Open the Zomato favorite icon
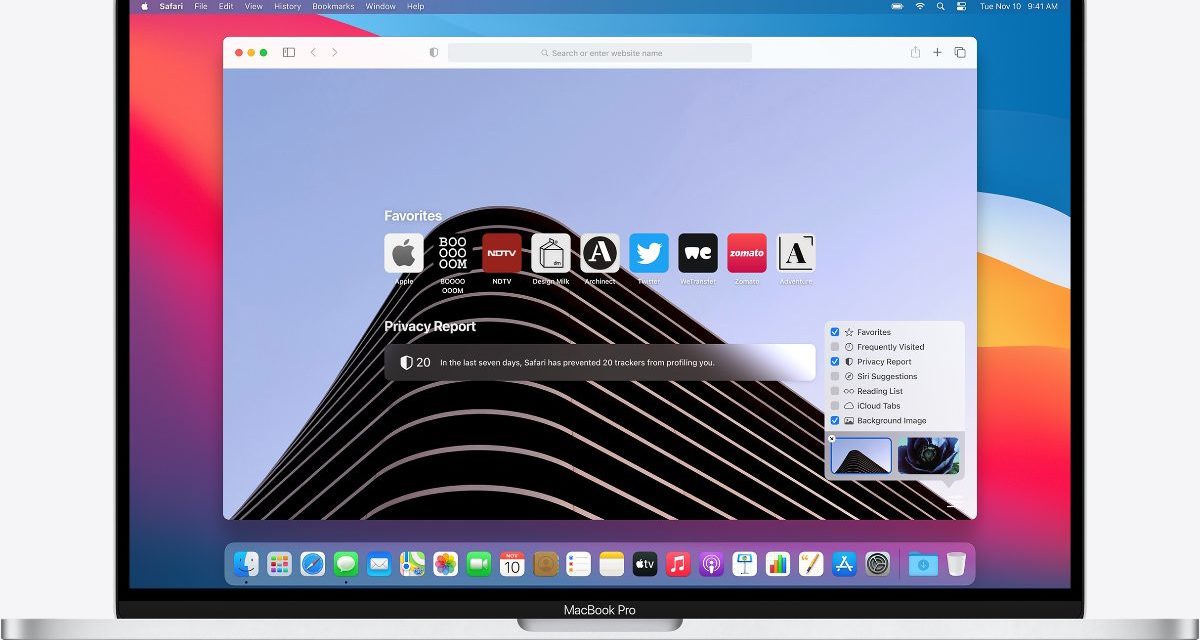 click(x=747, y=253)
